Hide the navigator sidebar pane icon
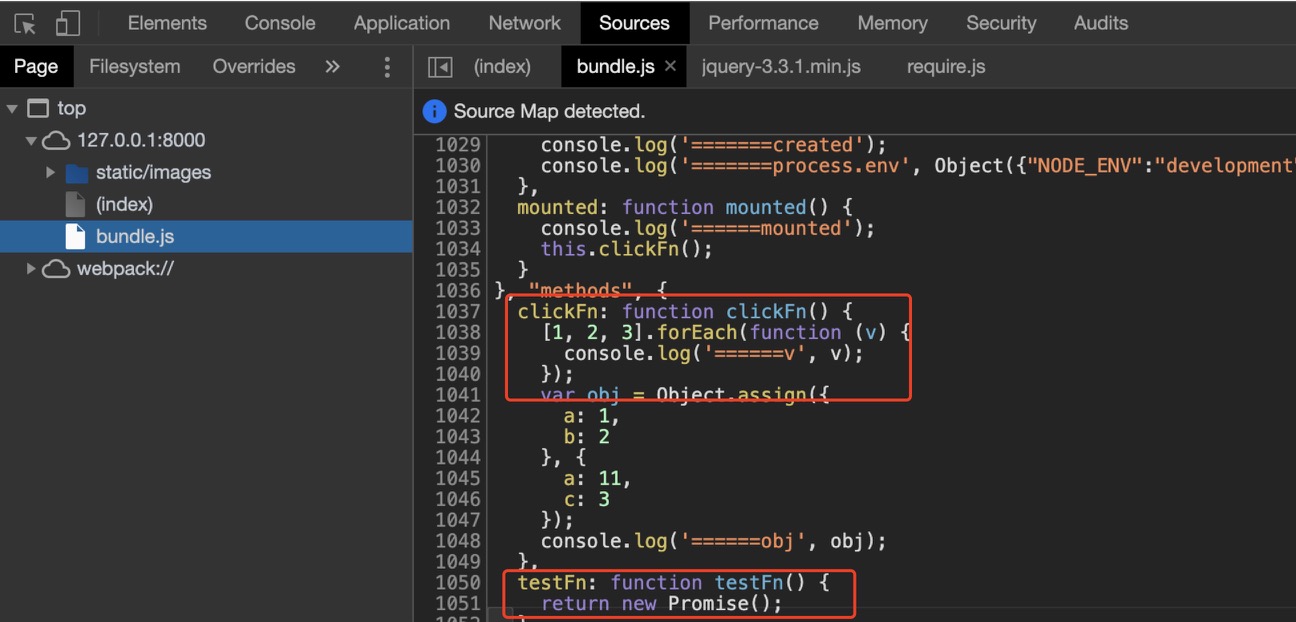Viewport: 1296px width, 622px height. point(440,67)
